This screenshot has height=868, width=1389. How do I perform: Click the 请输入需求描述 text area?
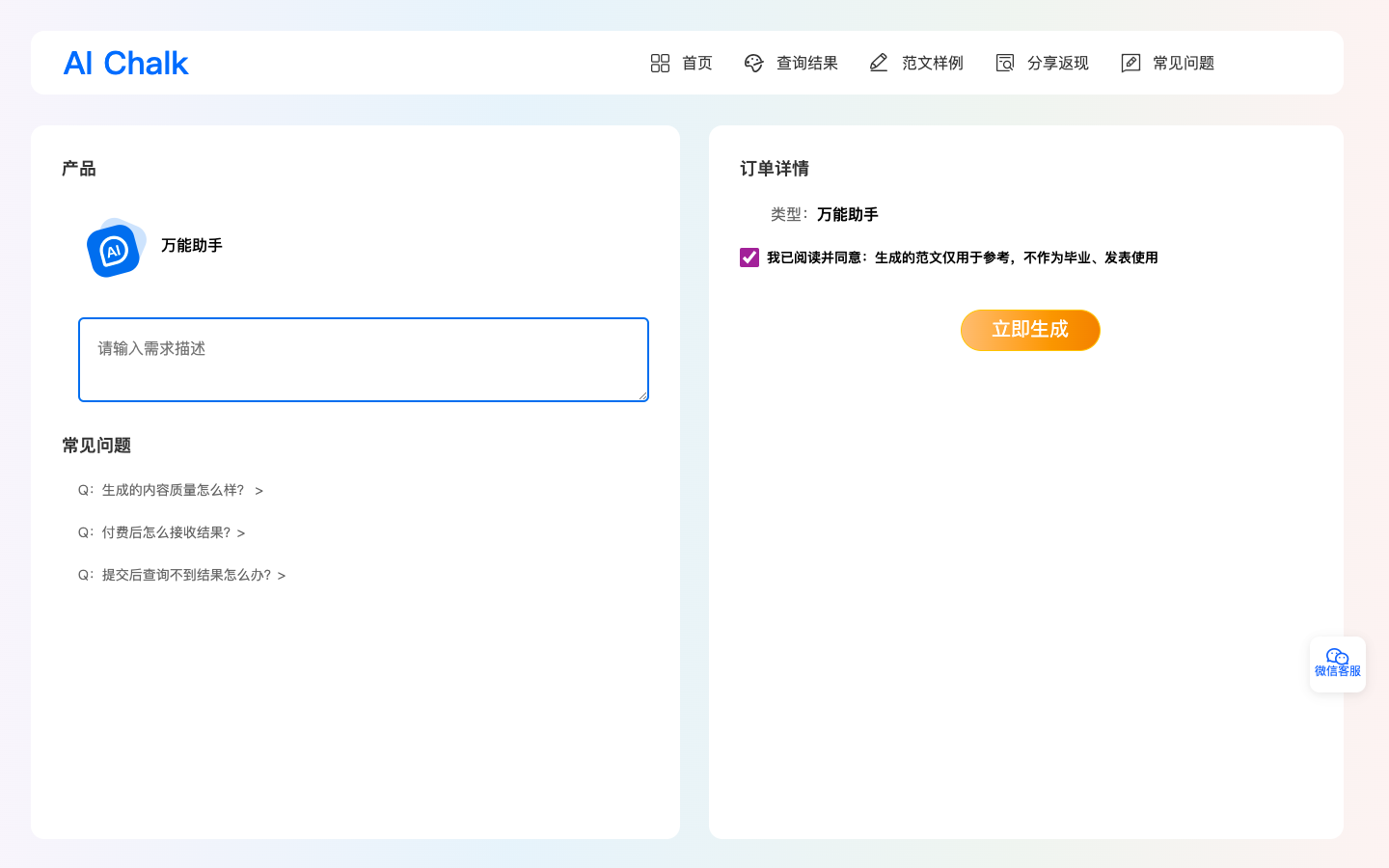point(363,359)
